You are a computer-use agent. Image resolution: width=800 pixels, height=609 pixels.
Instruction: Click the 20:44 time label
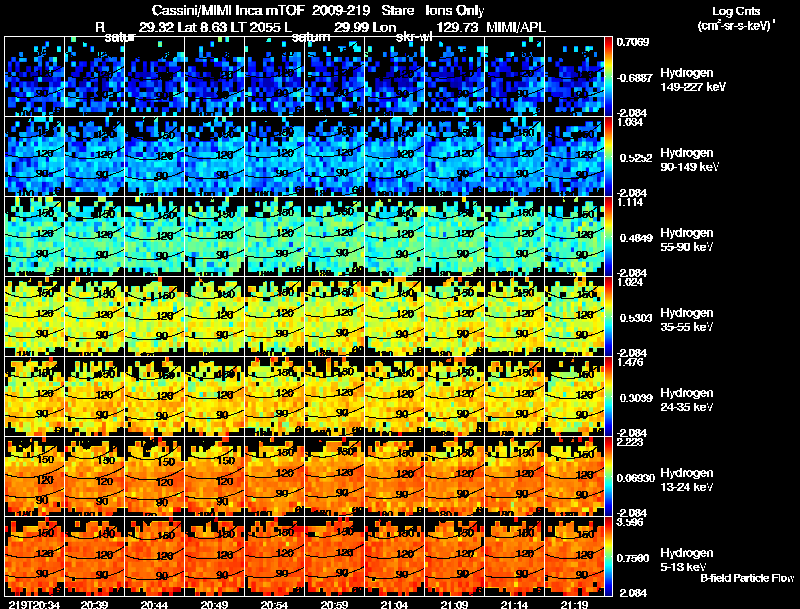154,604
